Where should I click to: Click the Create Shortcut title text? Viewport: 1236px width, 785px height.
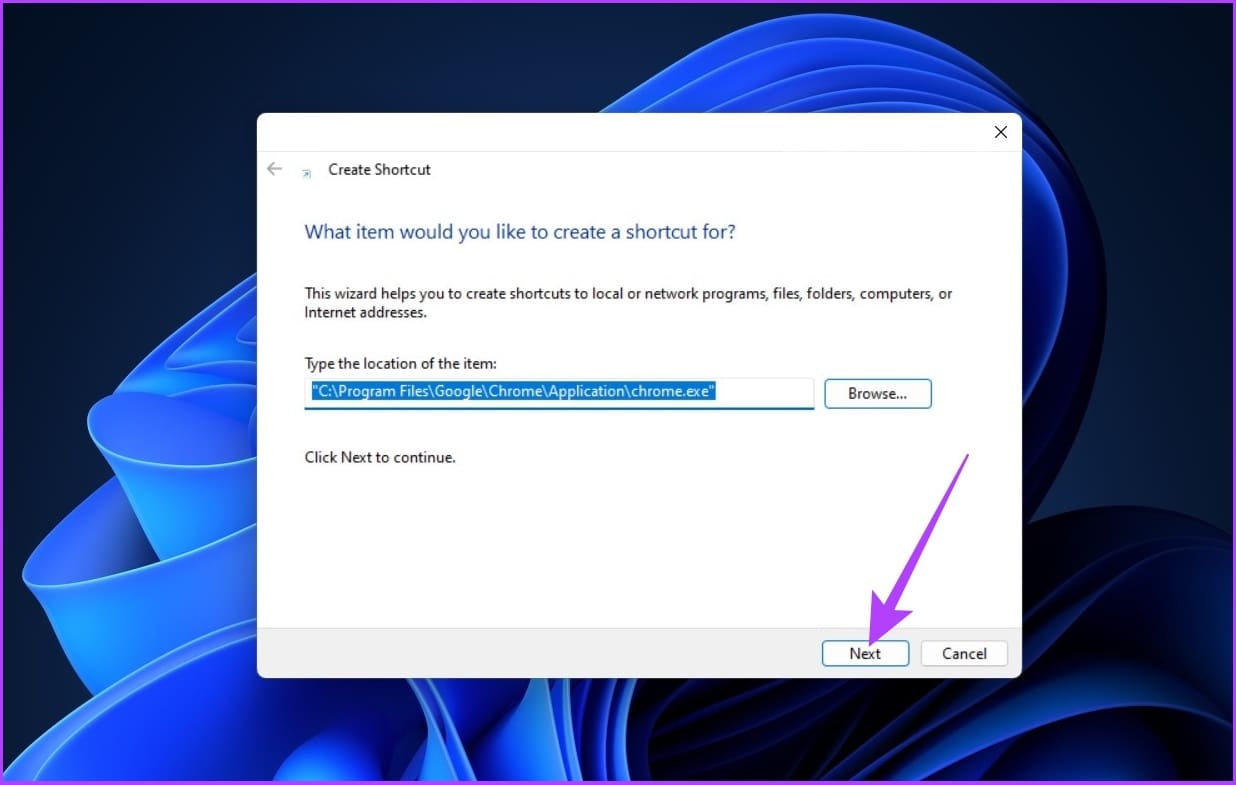(x=379, y=170)
